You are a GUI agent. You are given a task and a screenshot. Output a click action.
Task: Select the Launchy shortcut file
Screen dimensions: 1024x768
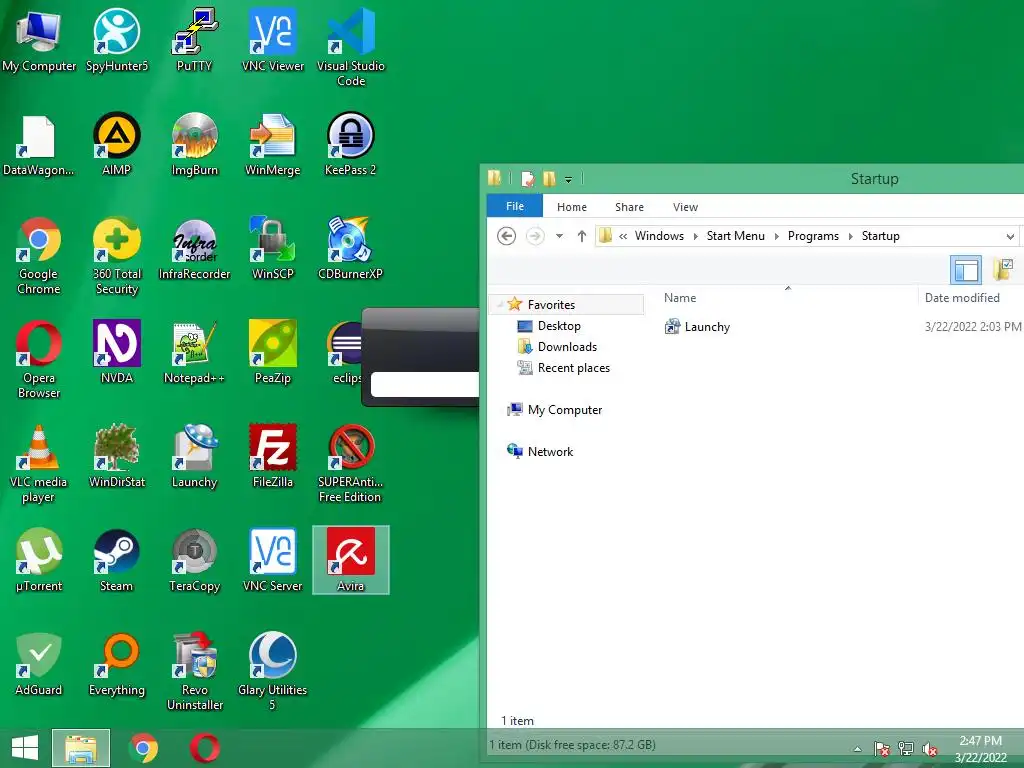(x=697, y=327)
